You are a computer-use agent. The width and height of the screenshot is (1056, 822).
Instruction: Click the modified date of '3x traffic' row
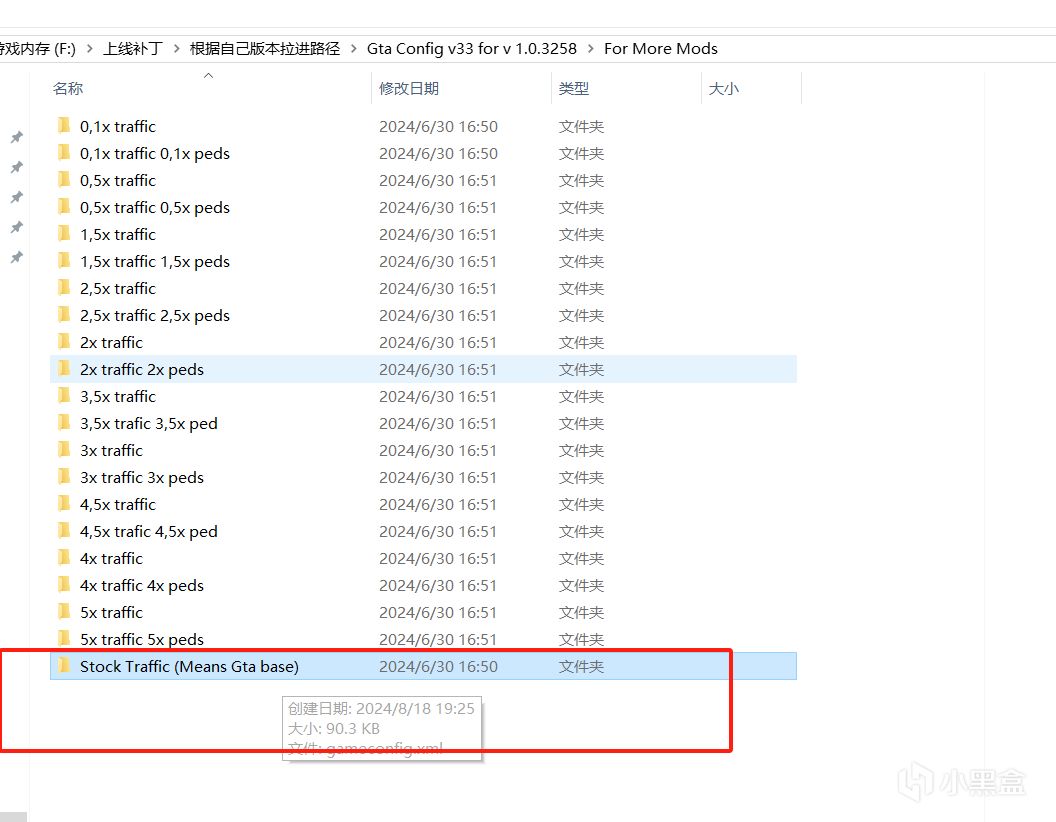tap(438, 450)
